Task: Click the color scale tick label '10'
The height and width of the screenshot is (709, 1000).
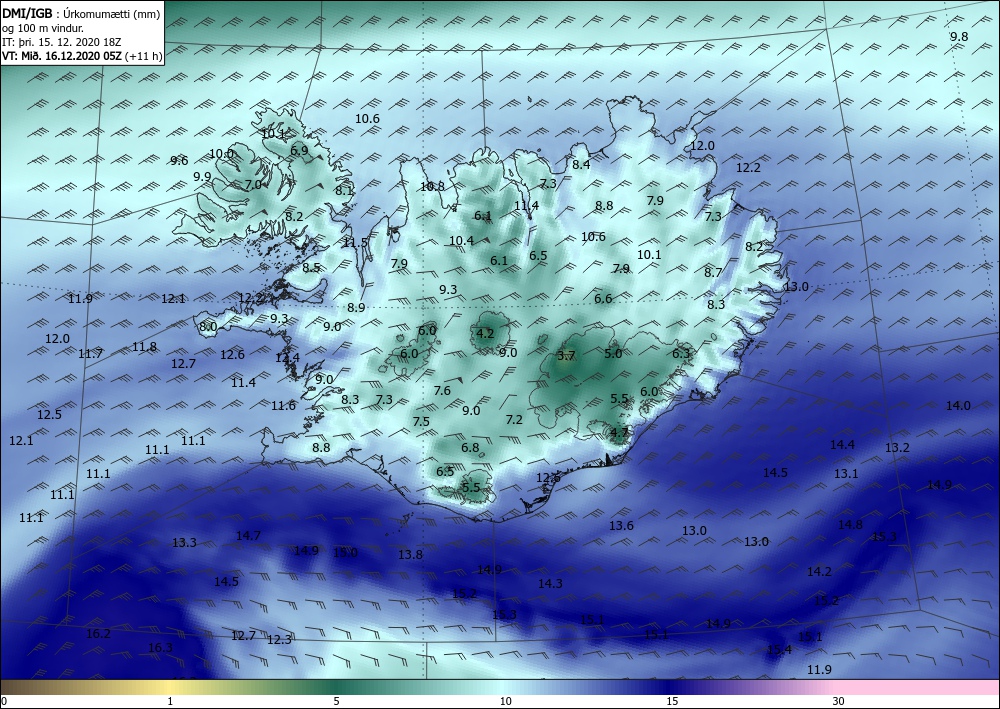Action: [x=506, y=701]
